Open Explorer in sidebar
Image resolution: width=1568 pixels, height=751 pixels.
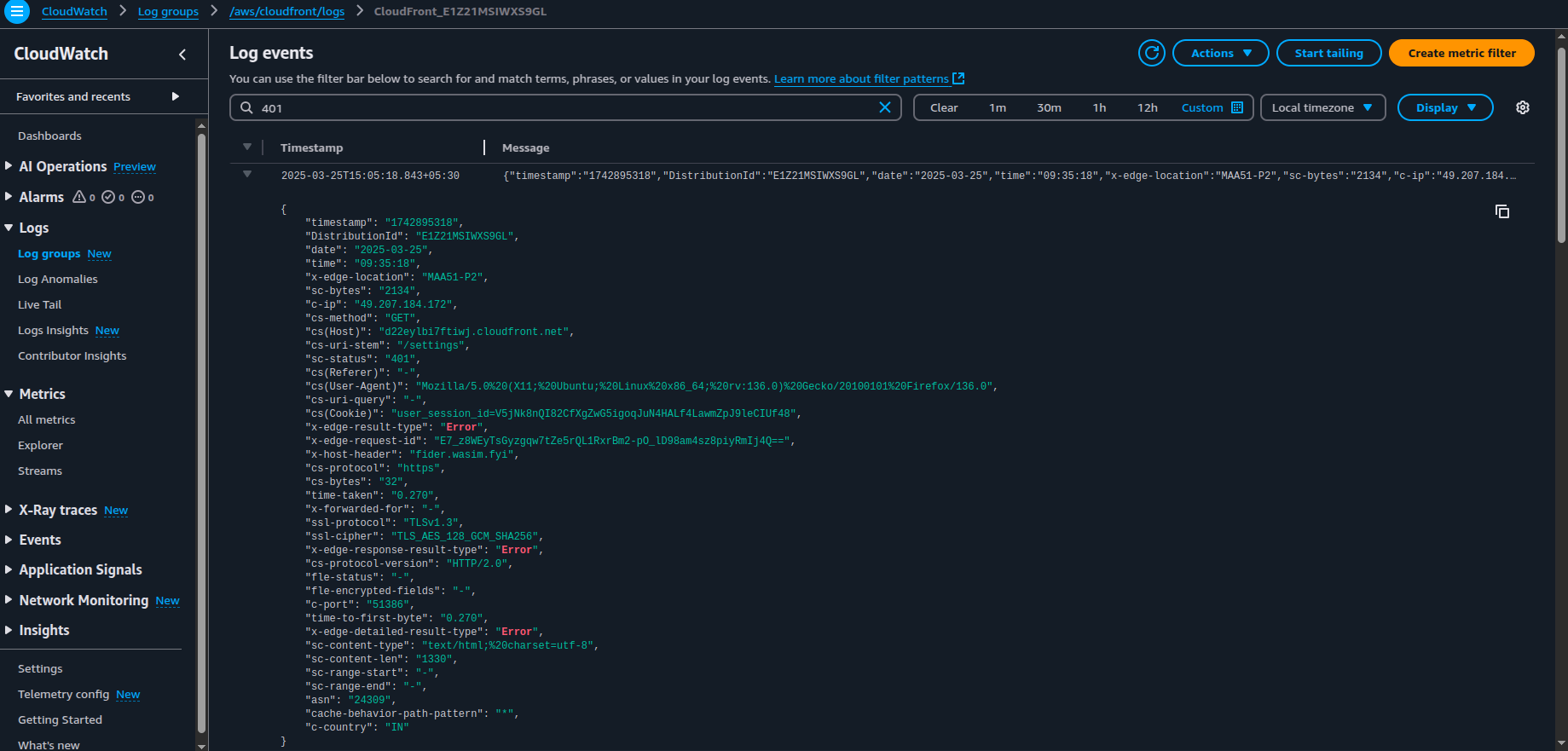click(x=40, y=445)
